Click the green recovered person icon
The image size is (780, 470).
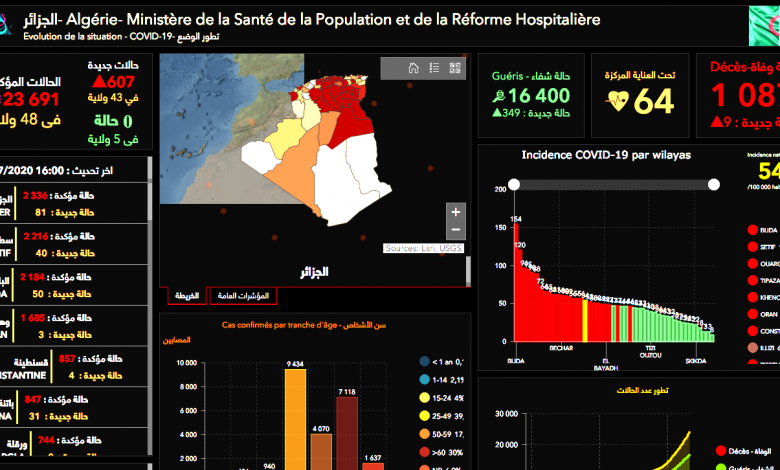[x=499, y=96]
